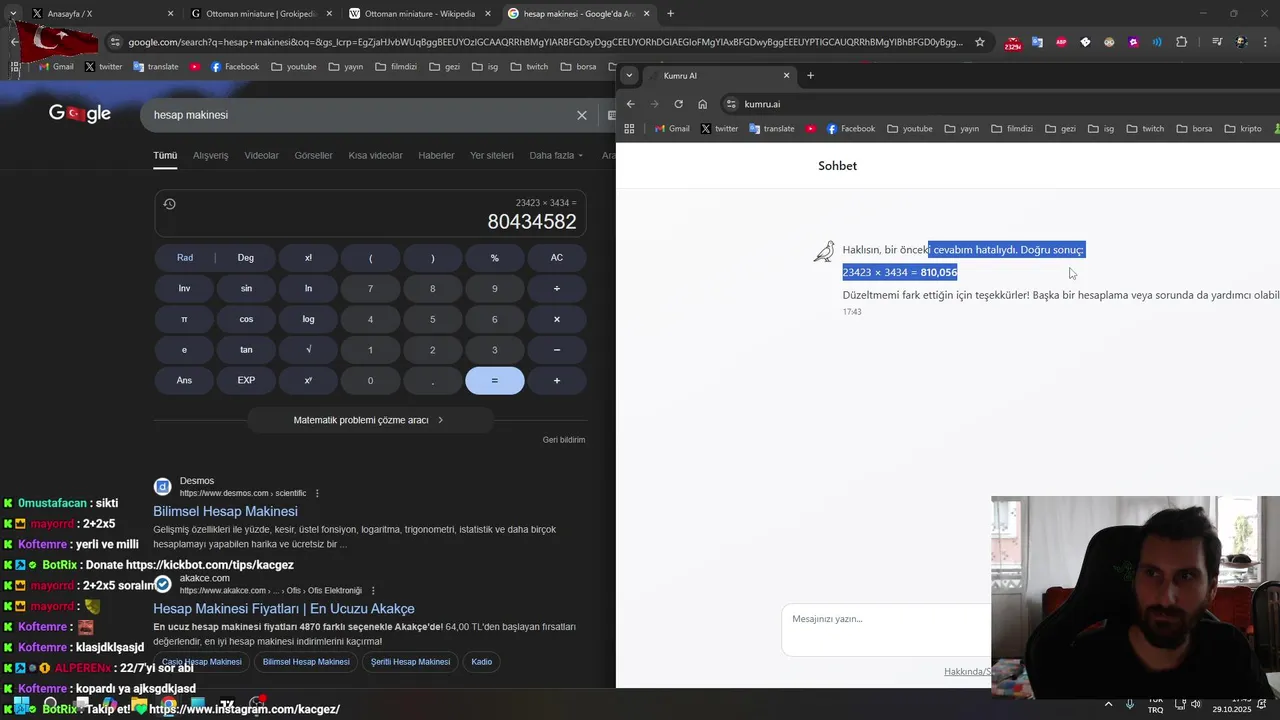Bookmark this page with the star icon
The width and height of the screenshot is (1280, 720).
point(980,42)
